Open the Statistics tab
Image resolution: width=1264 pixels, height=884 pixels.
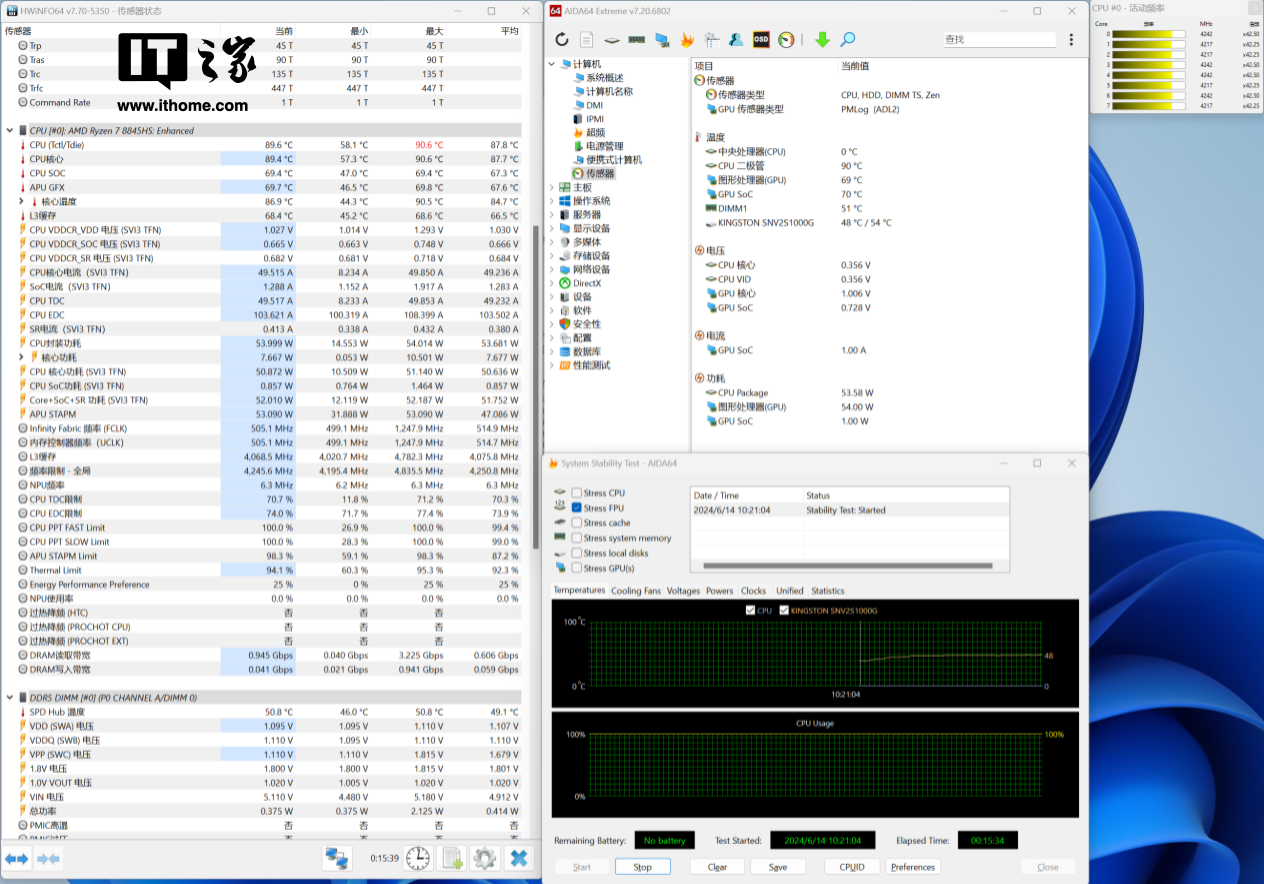pyautogui.click(x=827, y=591)
